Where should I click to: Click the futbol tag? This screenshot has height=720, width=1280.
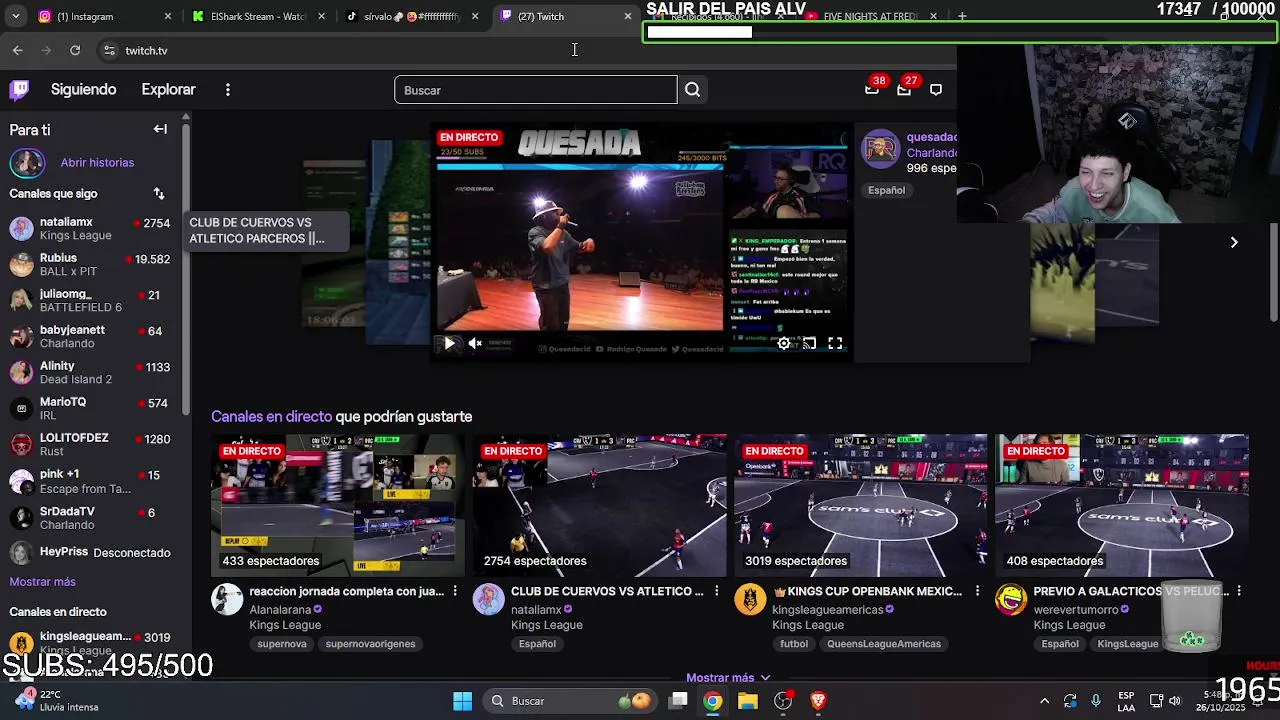pyautogui.click(x=794, y=644)
